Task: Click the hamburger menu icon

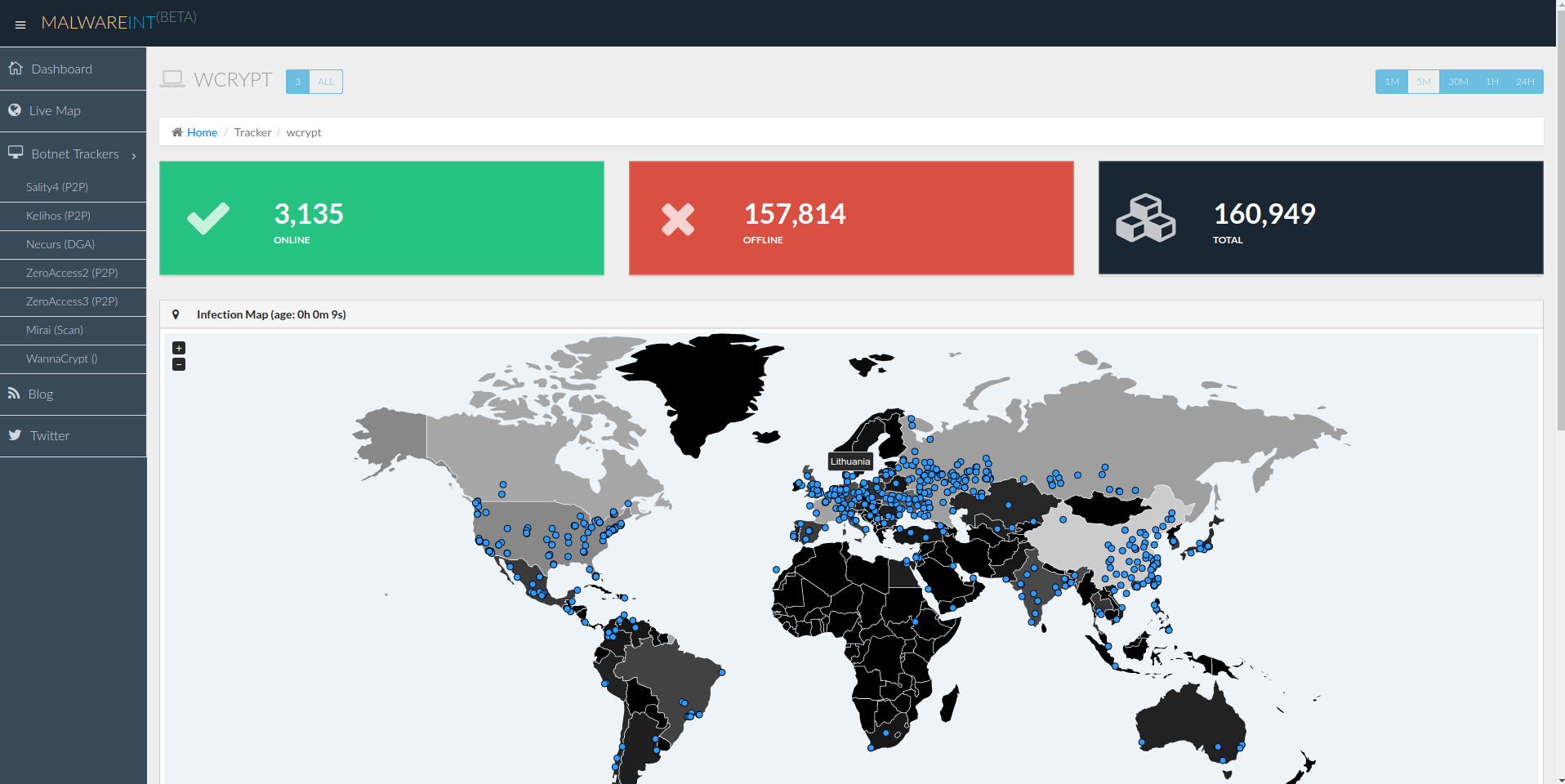Action: [20, 24]
